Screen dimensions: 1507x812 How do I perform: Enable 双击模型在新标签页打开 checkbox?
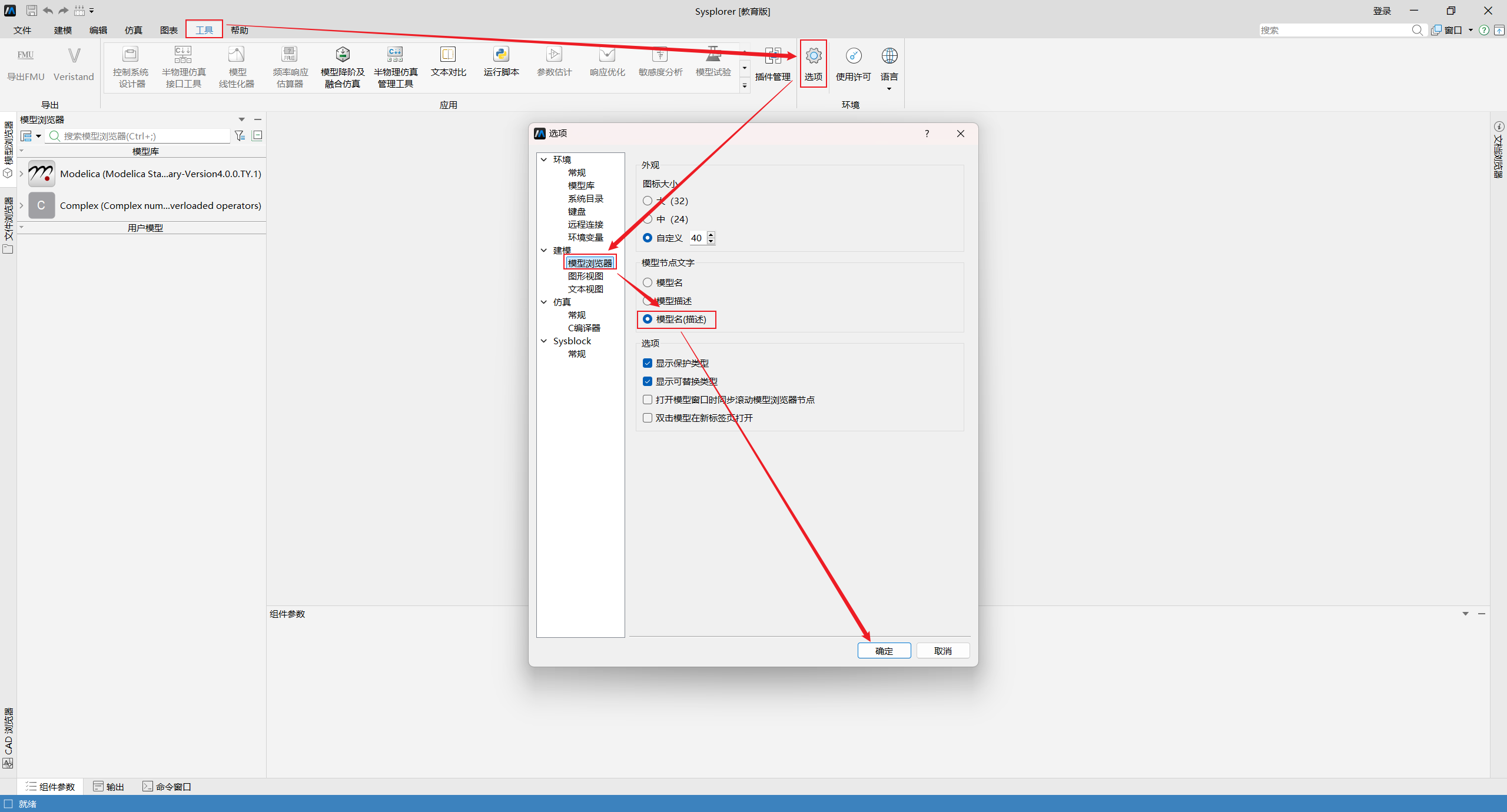click(648, 418)
